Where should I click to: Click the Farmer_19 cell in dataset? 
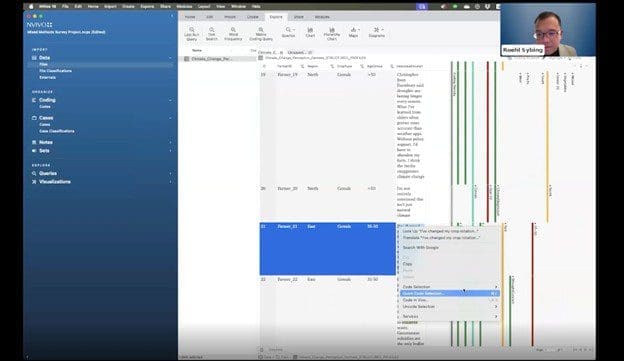287,74
